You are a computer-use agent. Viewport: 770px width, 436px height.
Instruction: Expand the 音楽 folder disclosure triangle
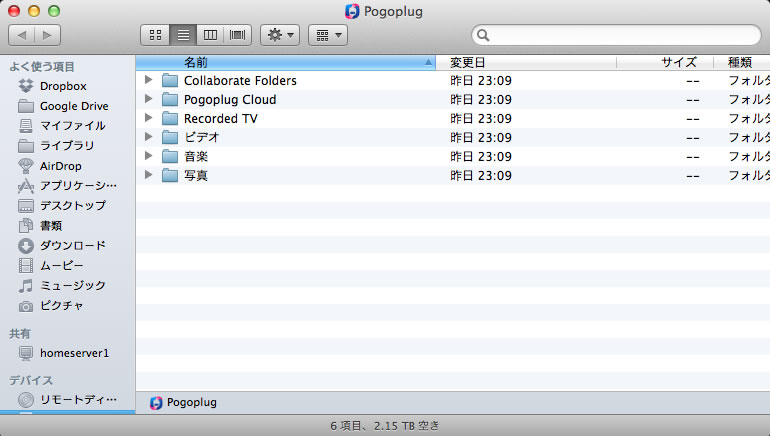[x=148, y=156]
